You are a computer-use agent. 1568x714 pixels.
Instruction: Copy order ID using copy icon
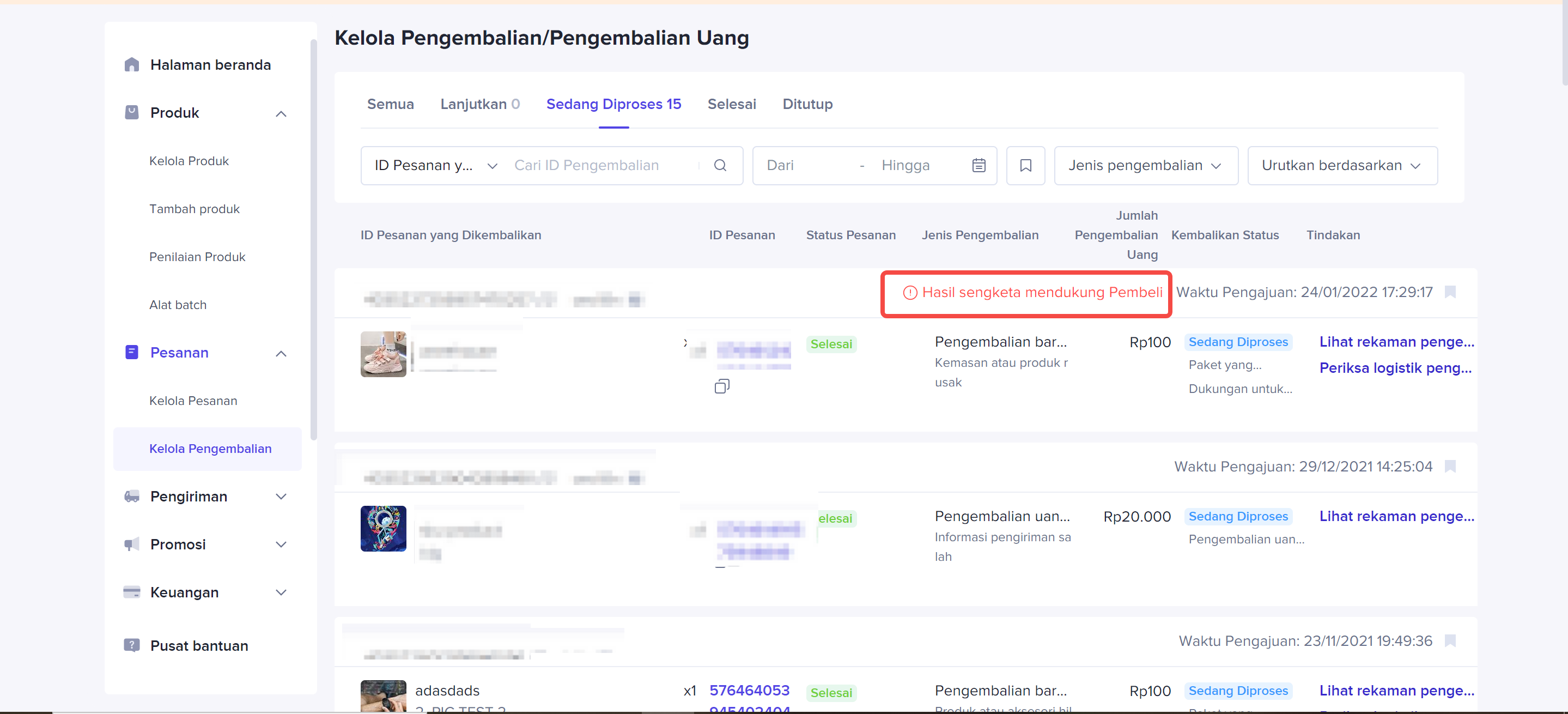coord(722,386)
